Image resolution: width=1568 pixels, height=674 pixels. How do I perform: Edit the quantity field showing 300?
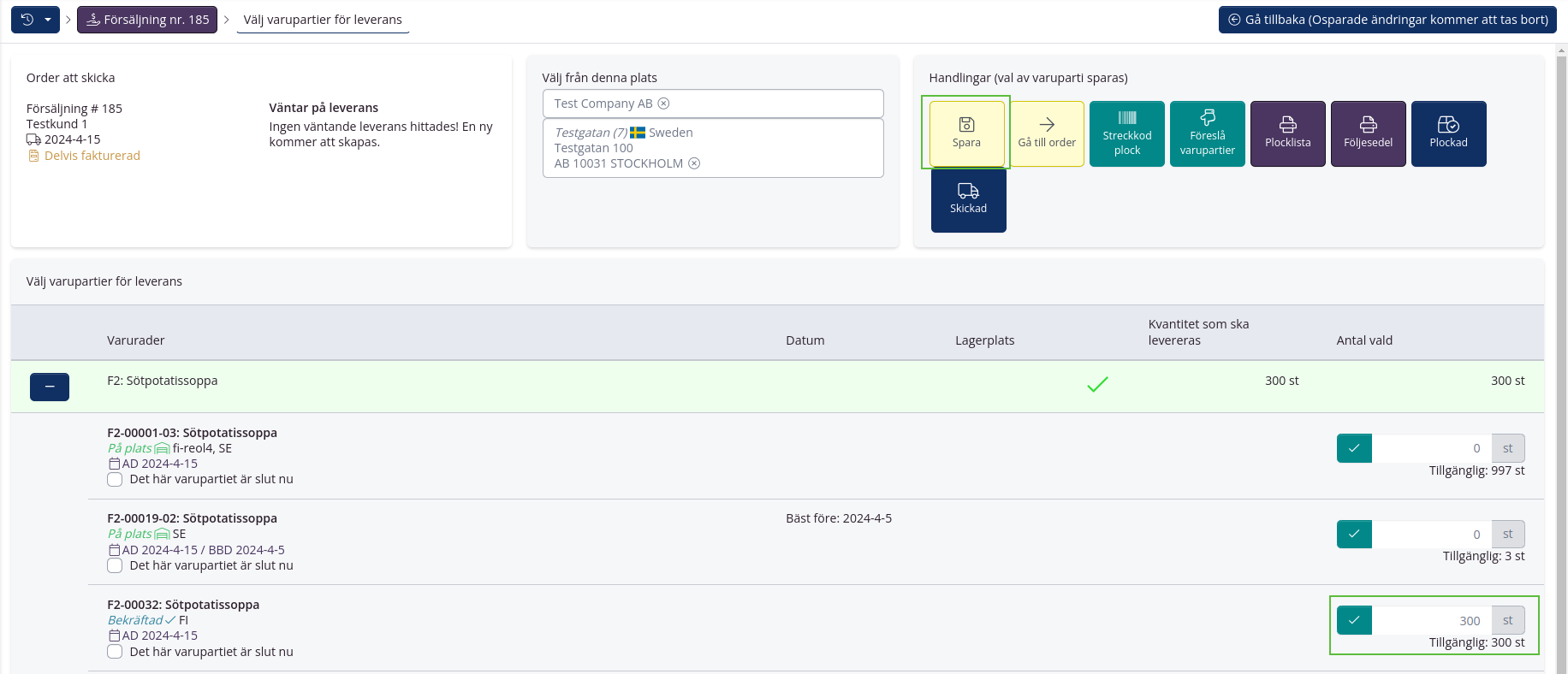pos(1431,621)
